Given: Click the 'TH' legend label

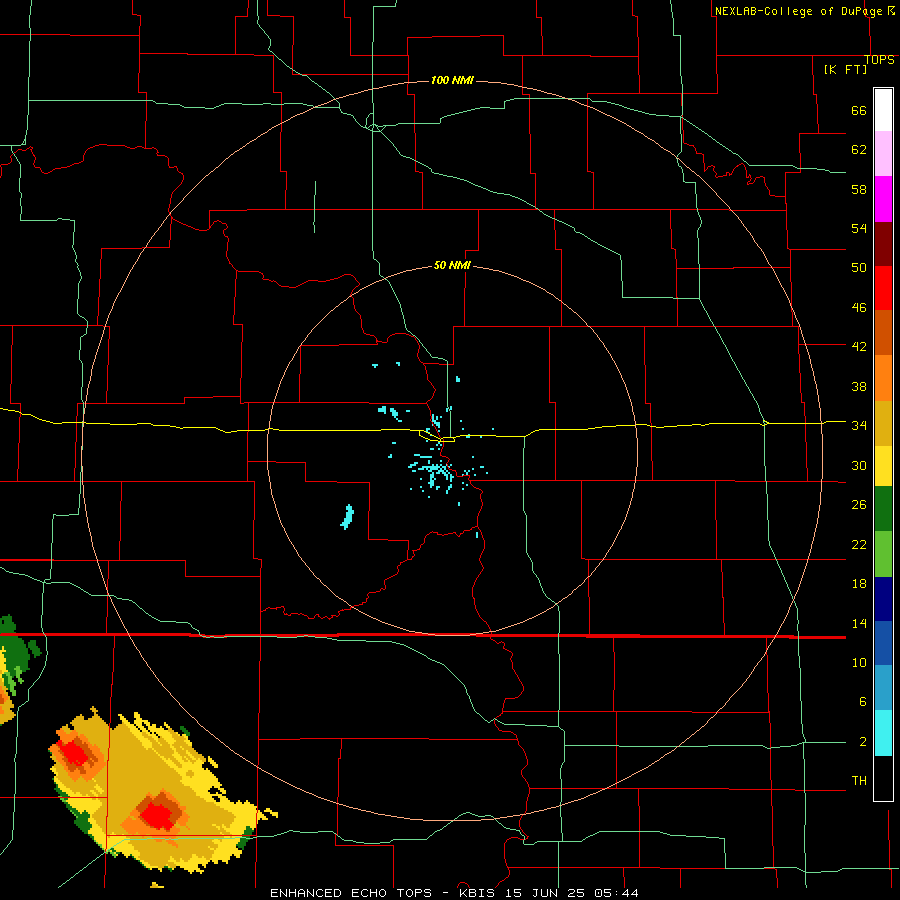Looking at the screenshot, I should click(859, 781).
